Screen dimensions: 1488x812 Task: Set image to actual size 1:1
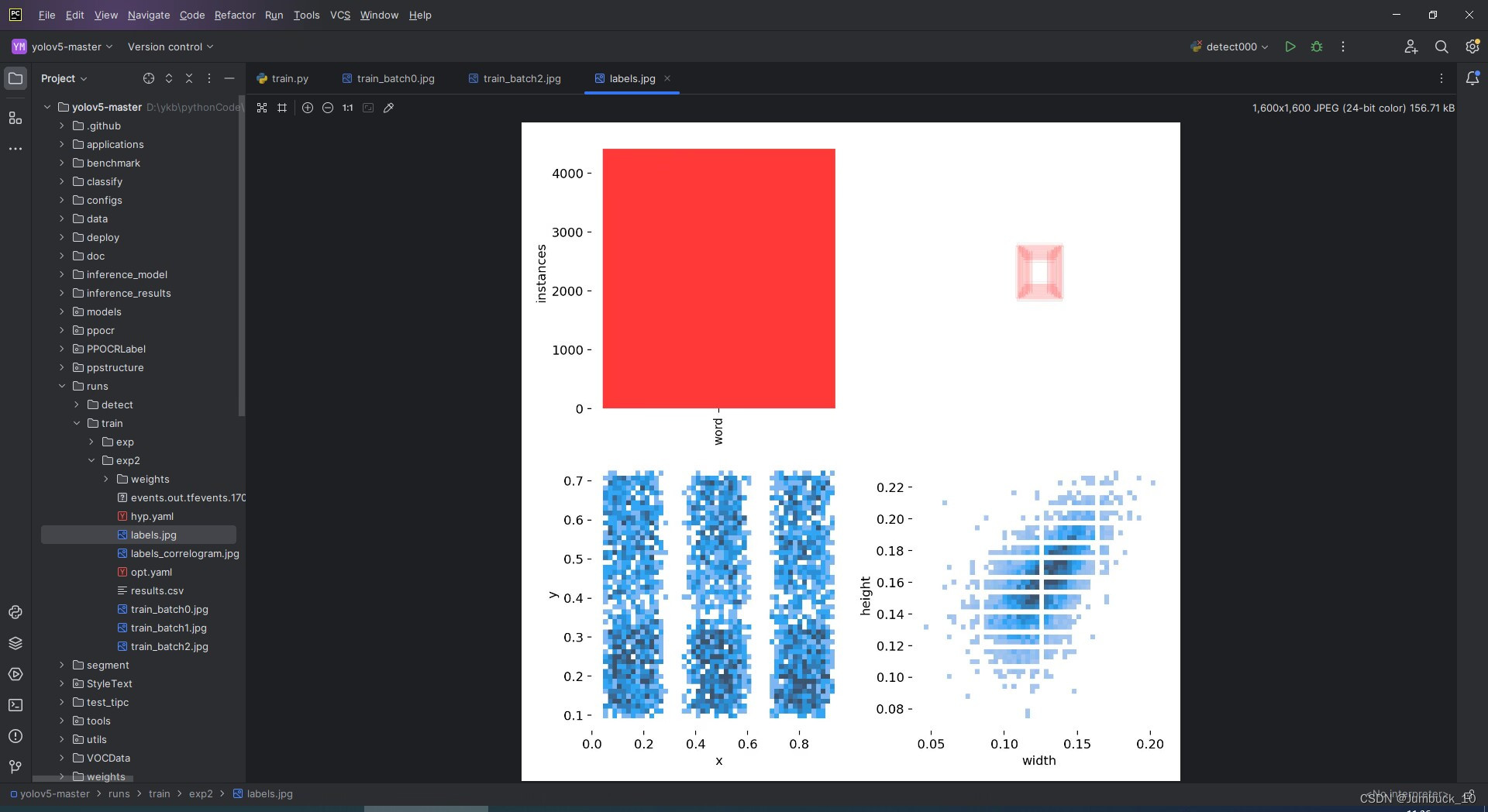pyautogui.click(x=348, y=108)
